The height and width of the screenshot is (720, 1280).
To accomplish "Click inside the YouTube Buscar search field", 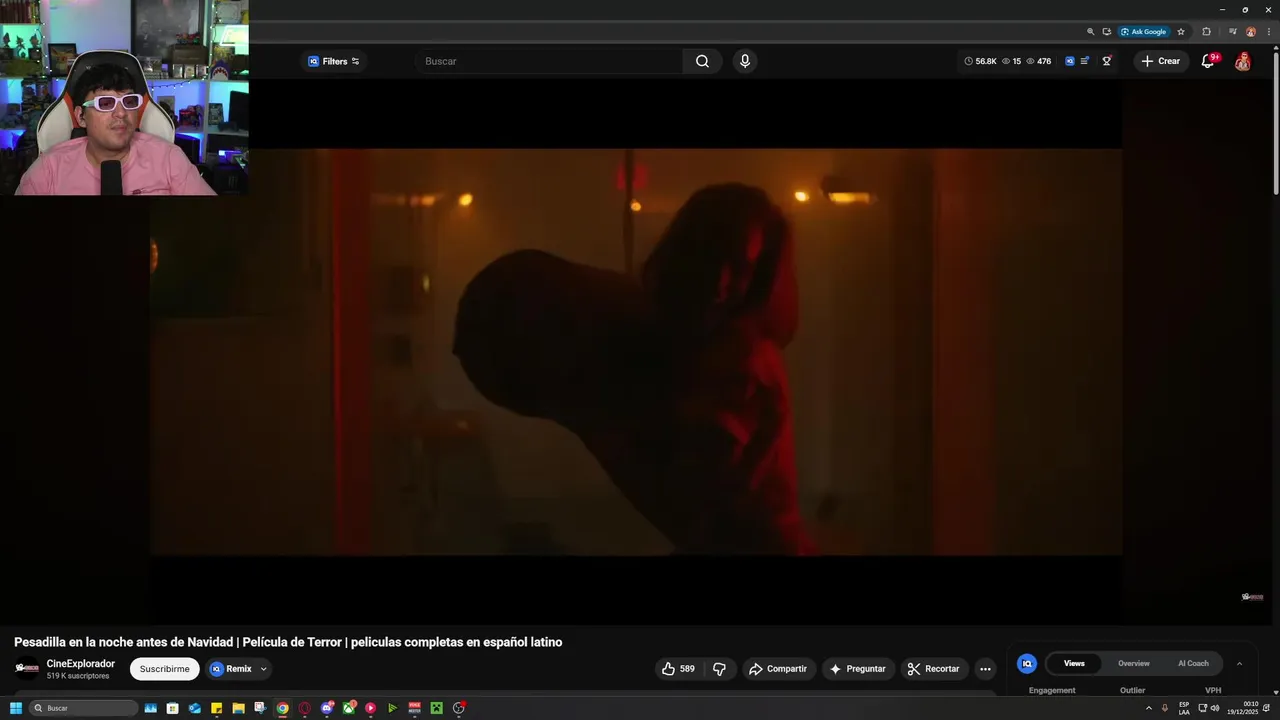I will tap(550, 61).
